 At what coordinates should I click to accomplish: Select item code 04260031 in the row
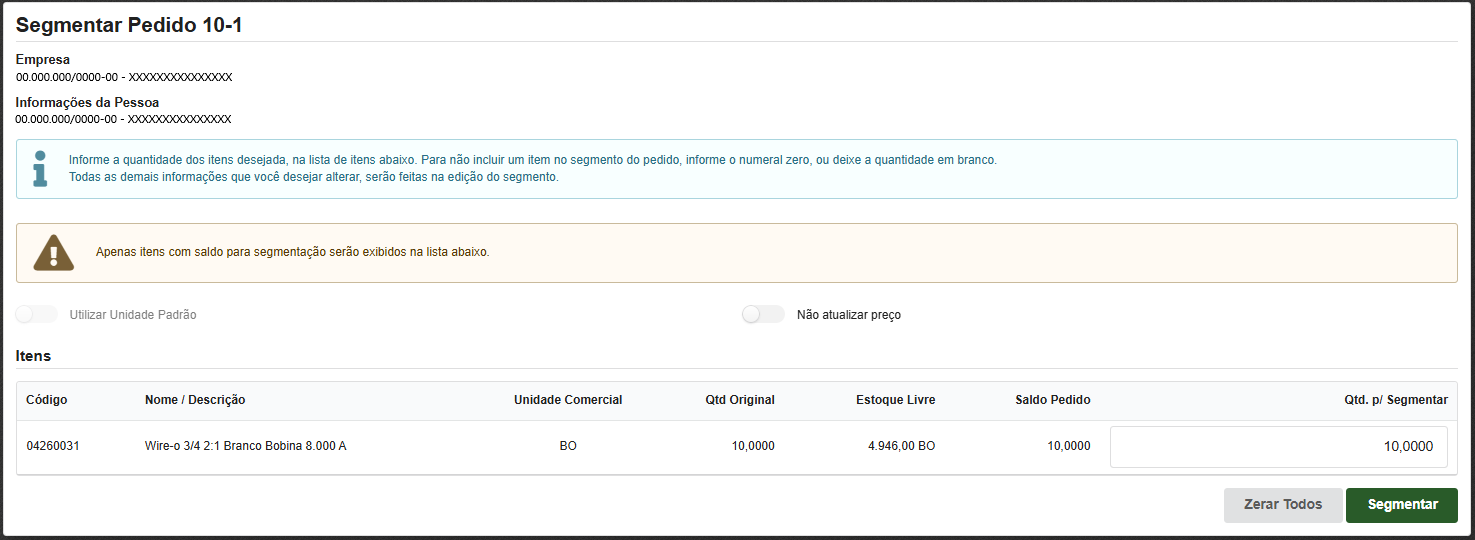click(x=53, y=446)
